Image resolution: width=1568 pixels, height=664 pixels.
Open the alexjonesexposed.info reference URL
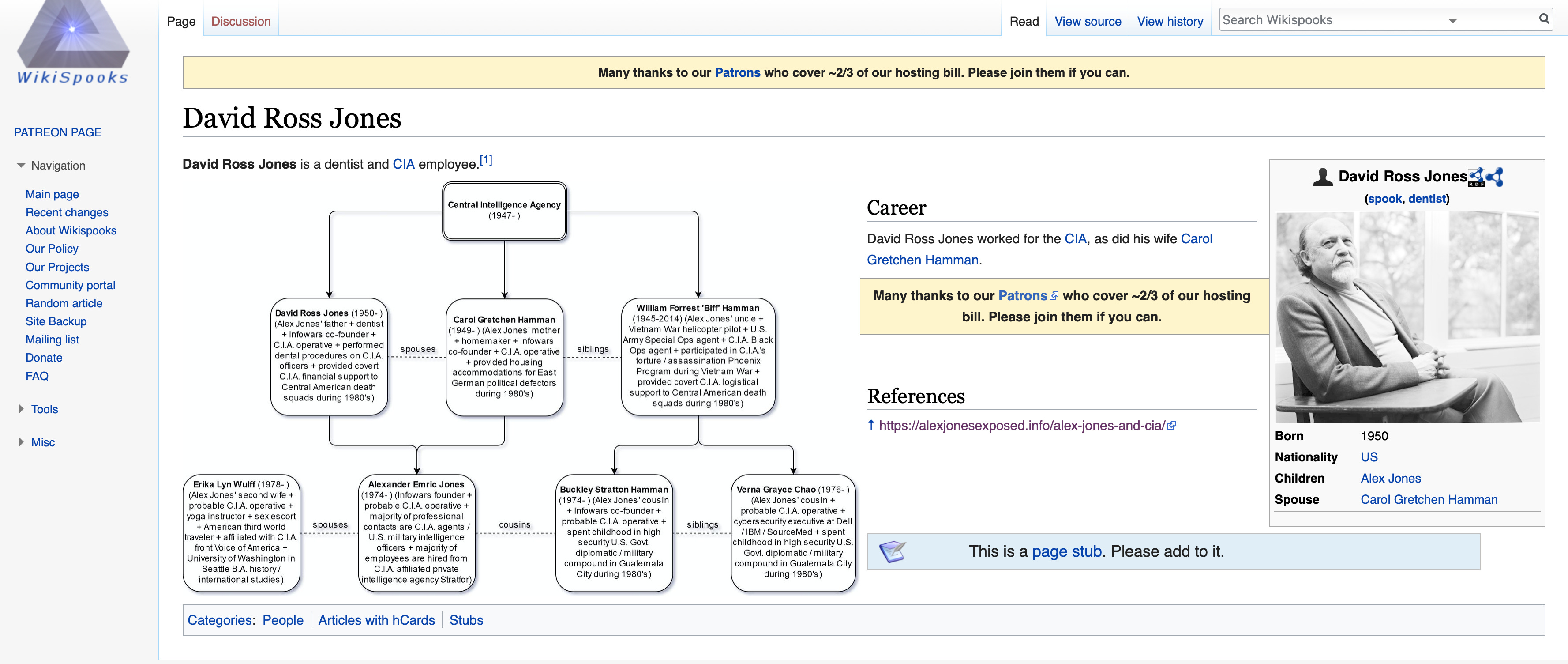1022,425
